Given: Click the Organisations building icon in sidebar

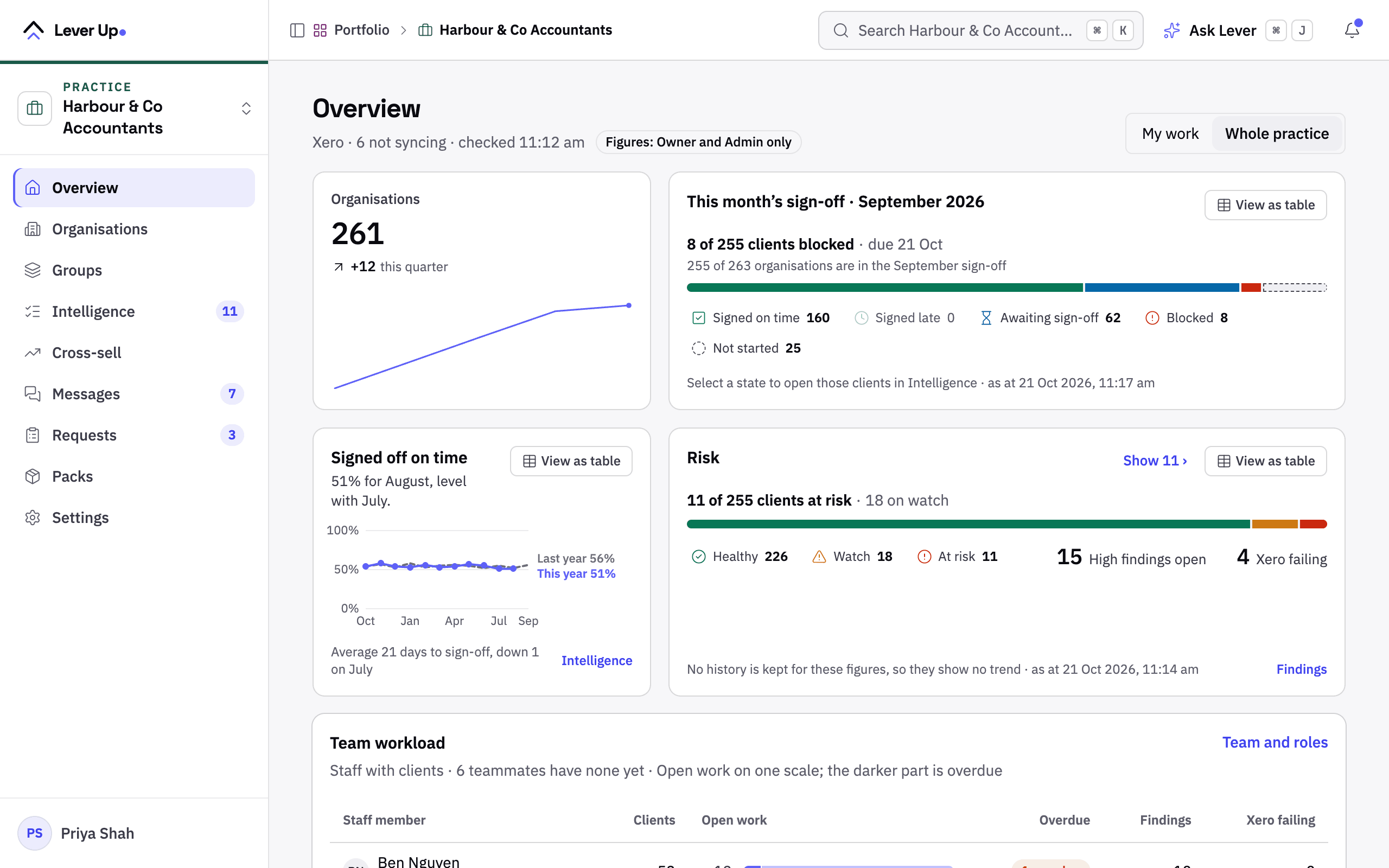Looking at the screenshot, I should (x=33, y=229).
